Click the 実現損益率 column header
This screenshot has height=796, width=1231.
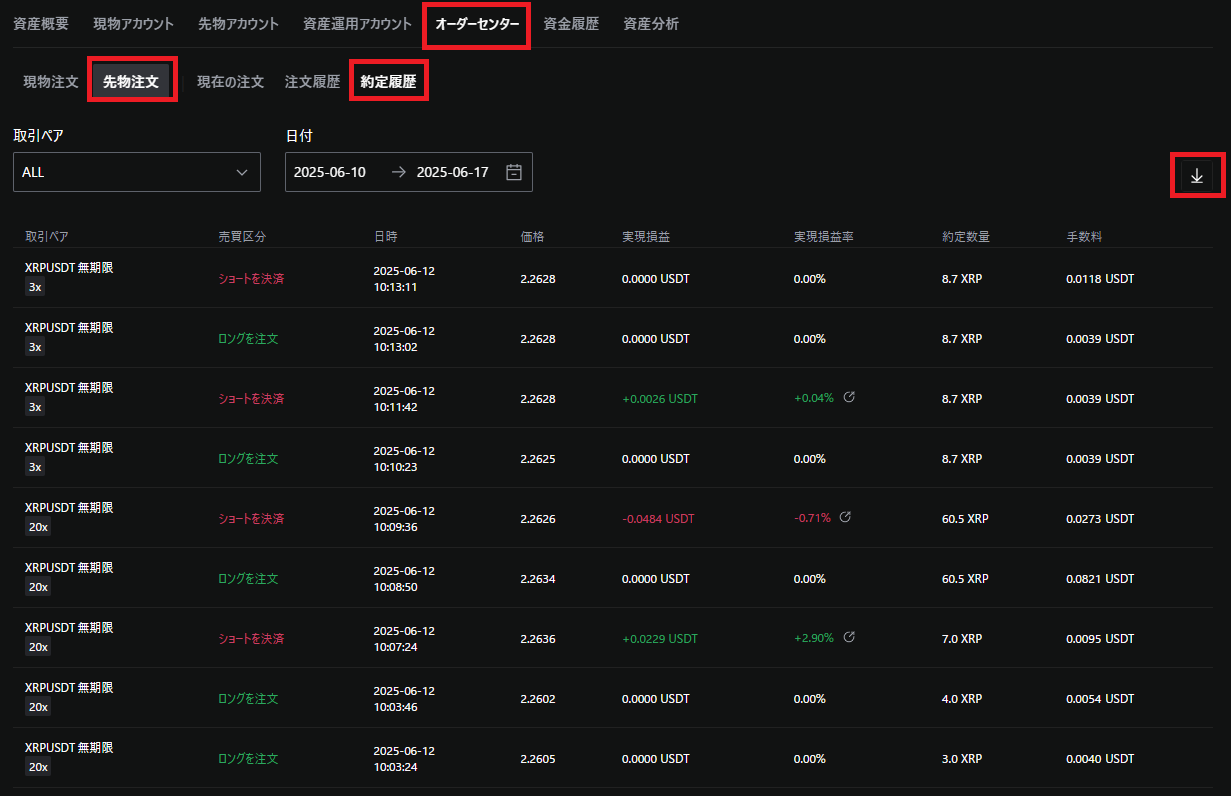823,237
